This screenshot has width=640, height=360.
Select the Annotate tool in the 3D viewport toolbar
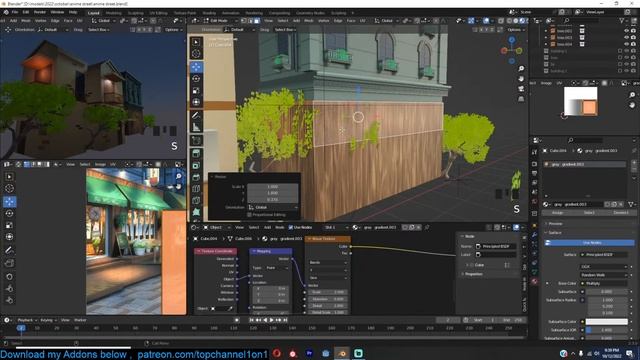[196, 116]
